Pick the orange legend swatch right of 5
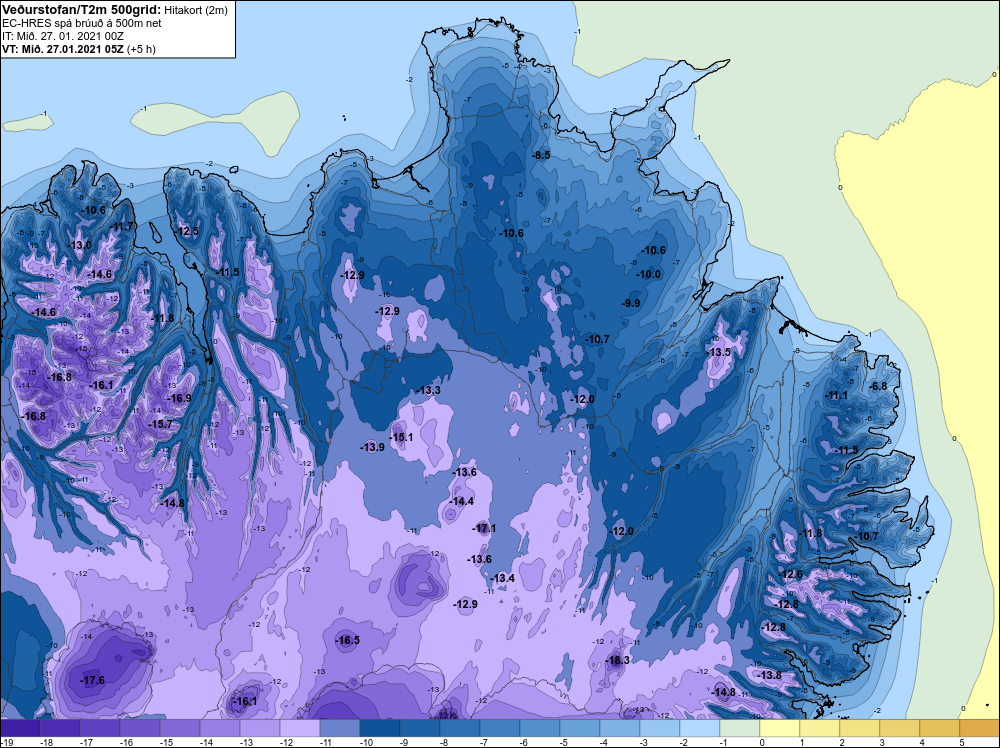1000x748 pixels. click(980, 728)
